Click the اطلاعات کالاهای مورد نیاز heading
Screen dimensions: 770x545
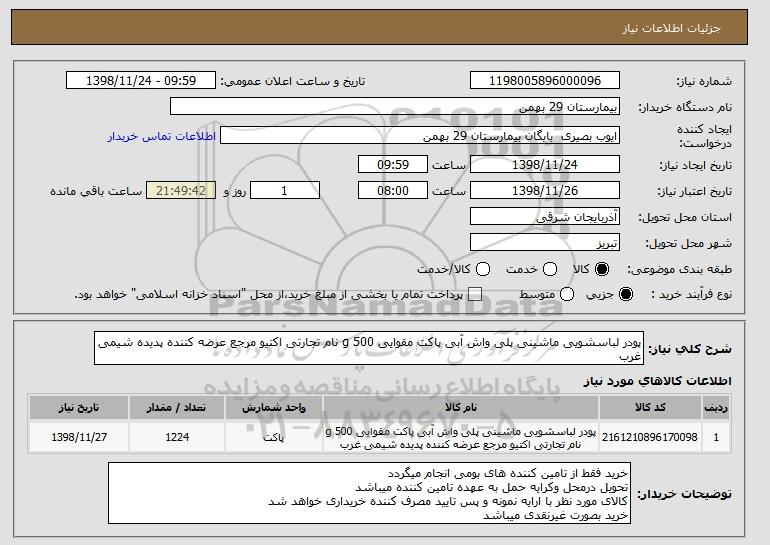pos(657,381)
